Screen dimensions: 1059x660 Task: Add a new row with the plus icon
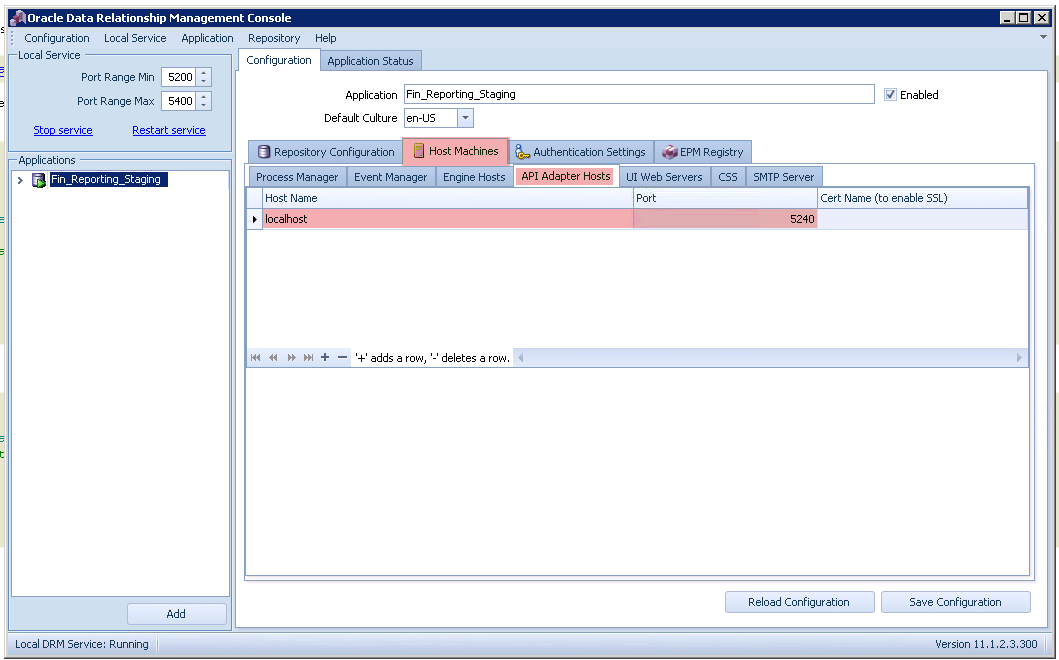pos(325,357)
